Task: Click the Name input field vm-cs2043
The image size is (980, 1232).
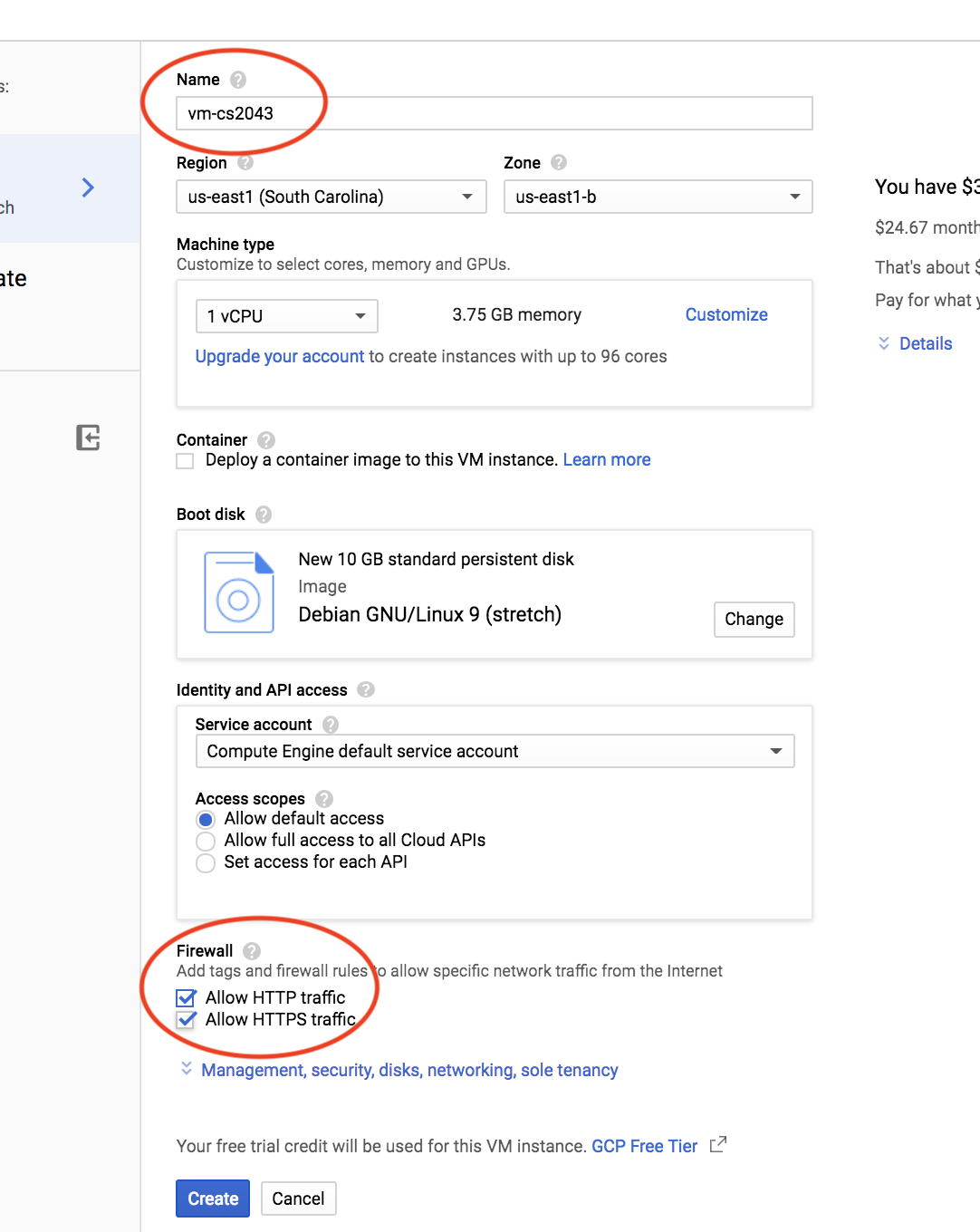Action: point(495,113)
